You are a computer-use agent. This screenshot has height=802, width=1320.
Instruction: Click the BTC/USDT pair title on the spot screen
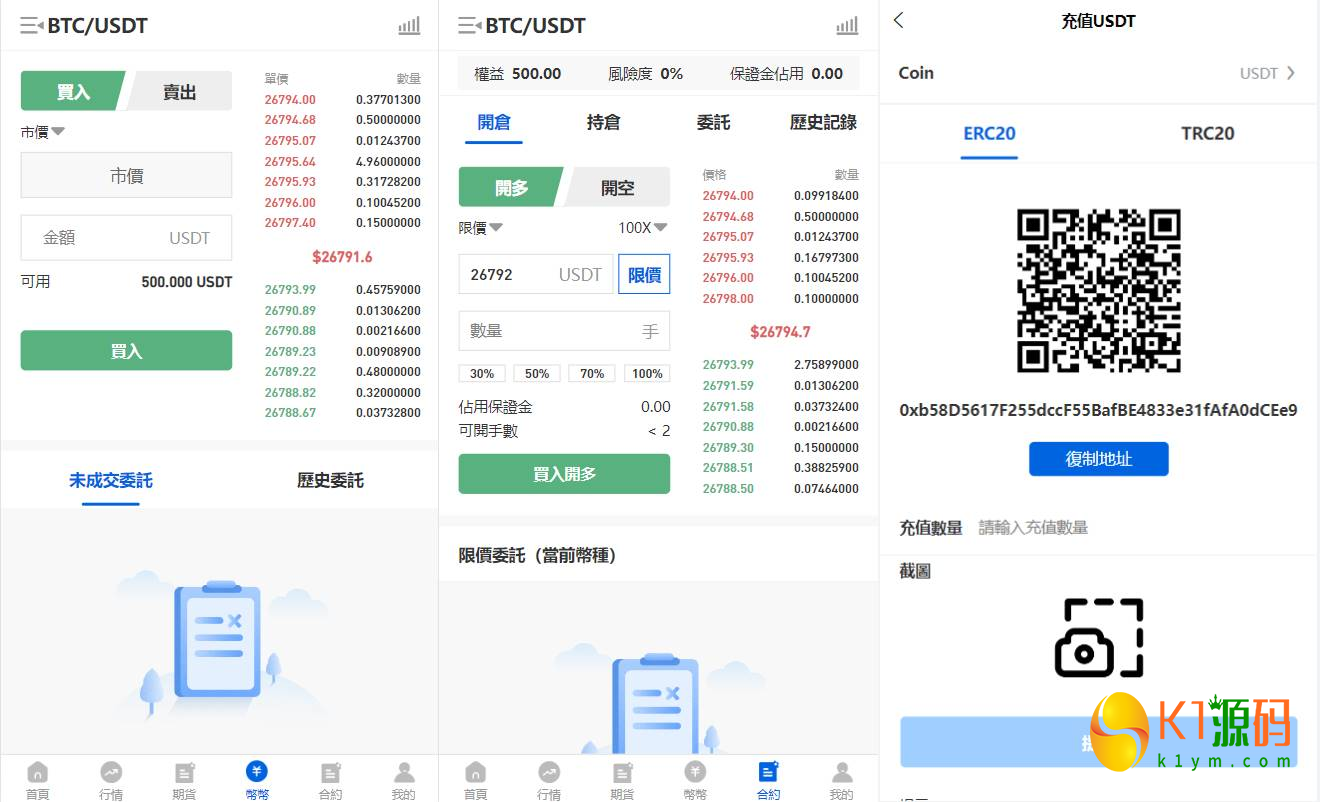pos(98,26)
